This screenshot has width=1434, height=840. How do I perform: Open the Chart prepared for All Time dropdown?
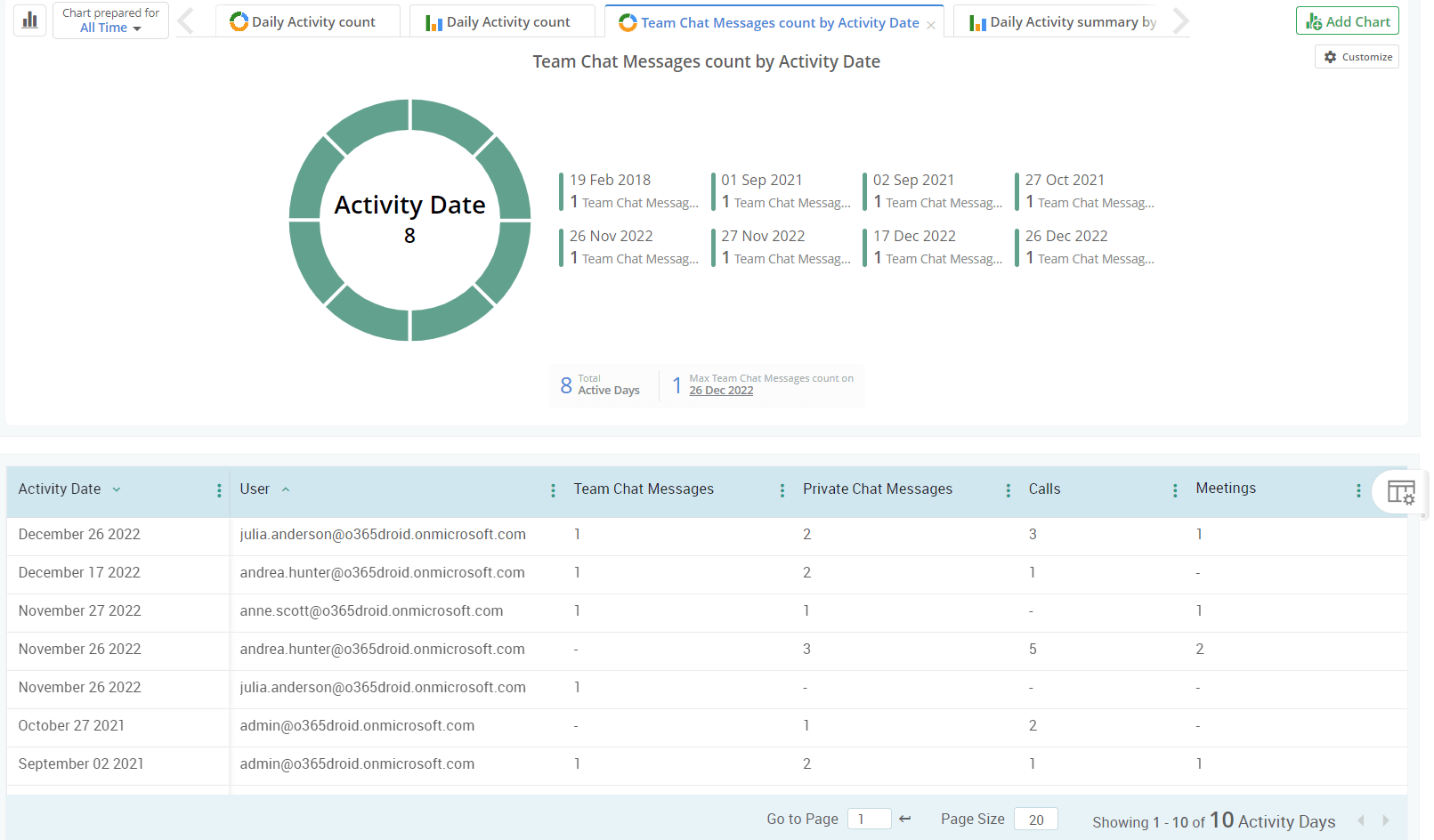click(x=110, y=27)
